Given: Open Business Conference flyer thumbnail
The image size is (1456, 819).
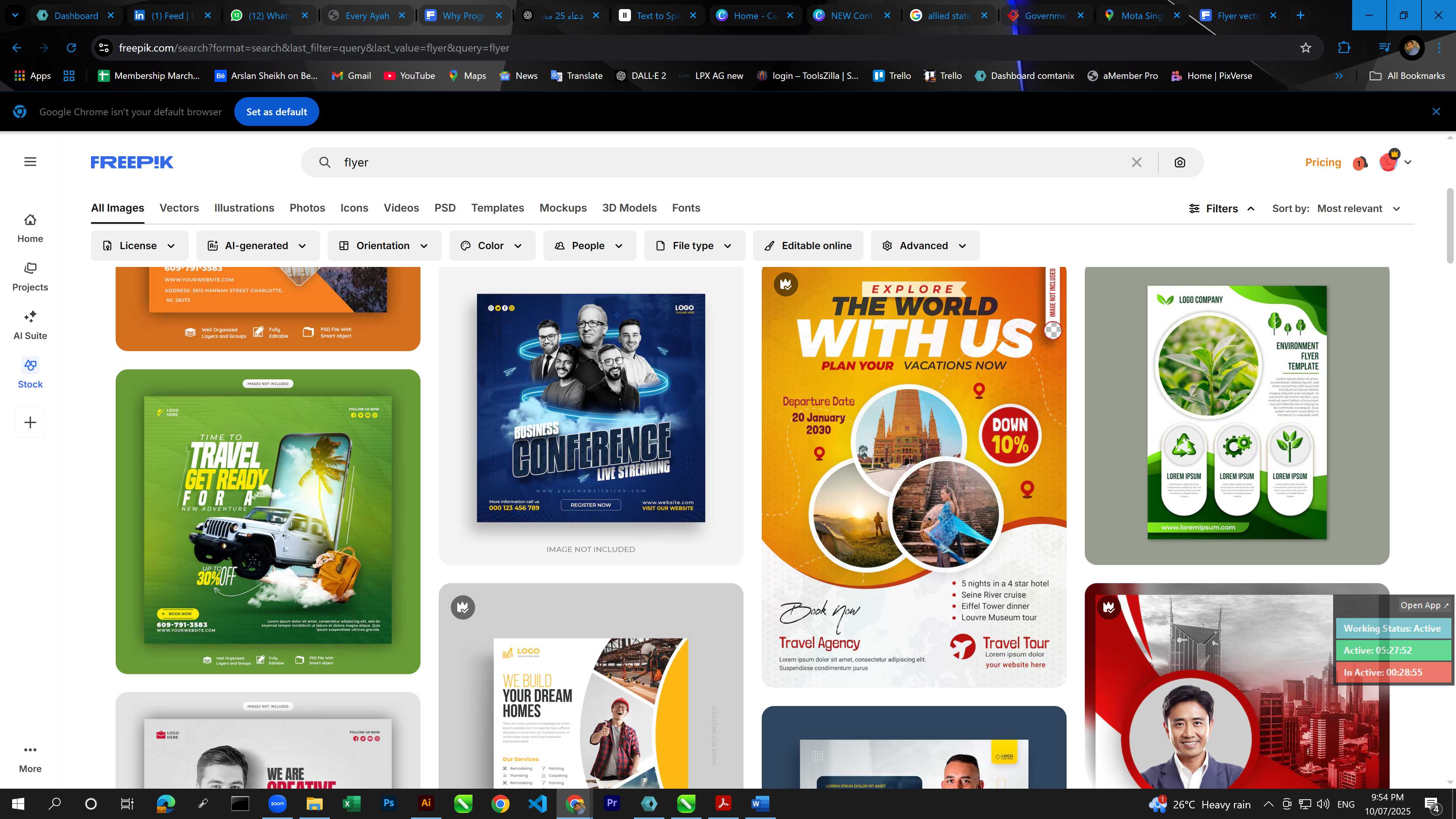Looking at the screenshot, I should point(591,416).
